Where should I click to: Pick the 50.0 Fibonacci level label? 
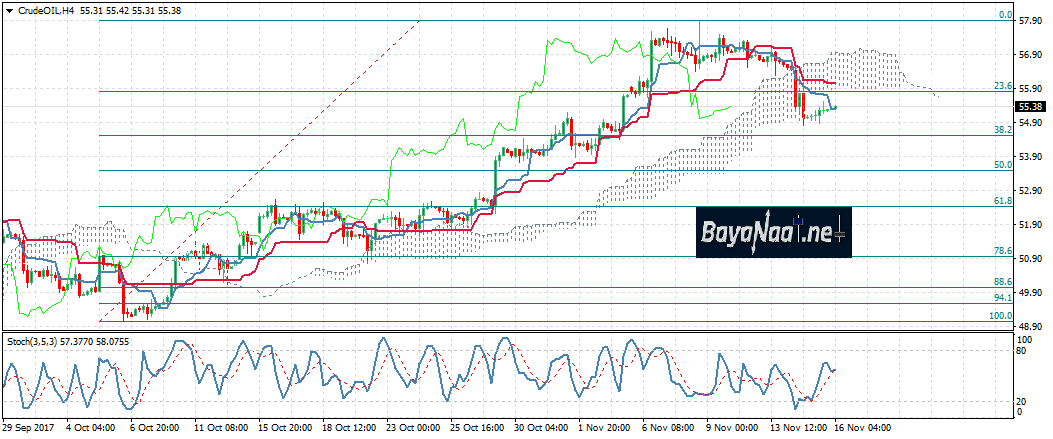[x=1004, y=165]
